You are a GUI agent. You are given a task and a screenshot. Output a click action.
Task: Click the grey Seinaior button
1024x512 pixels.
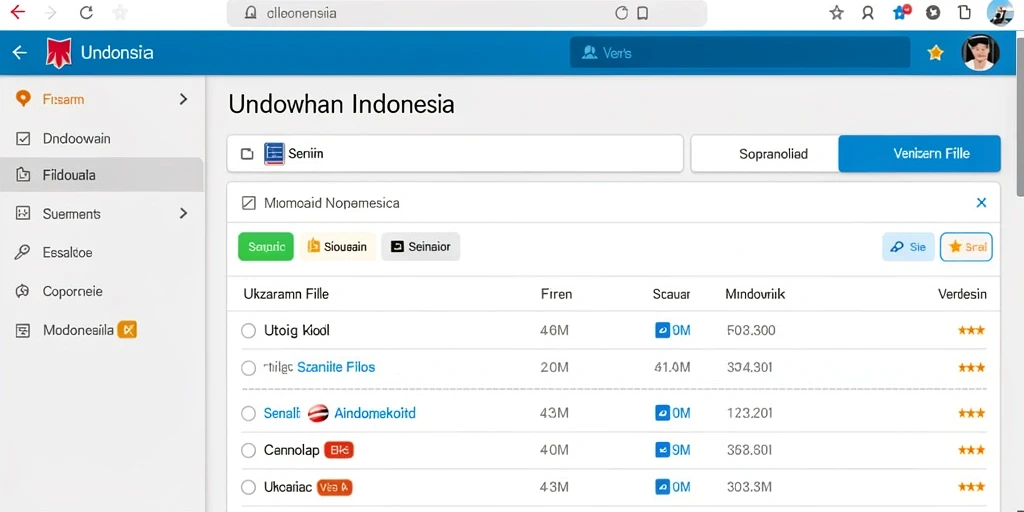click(421, 247)
